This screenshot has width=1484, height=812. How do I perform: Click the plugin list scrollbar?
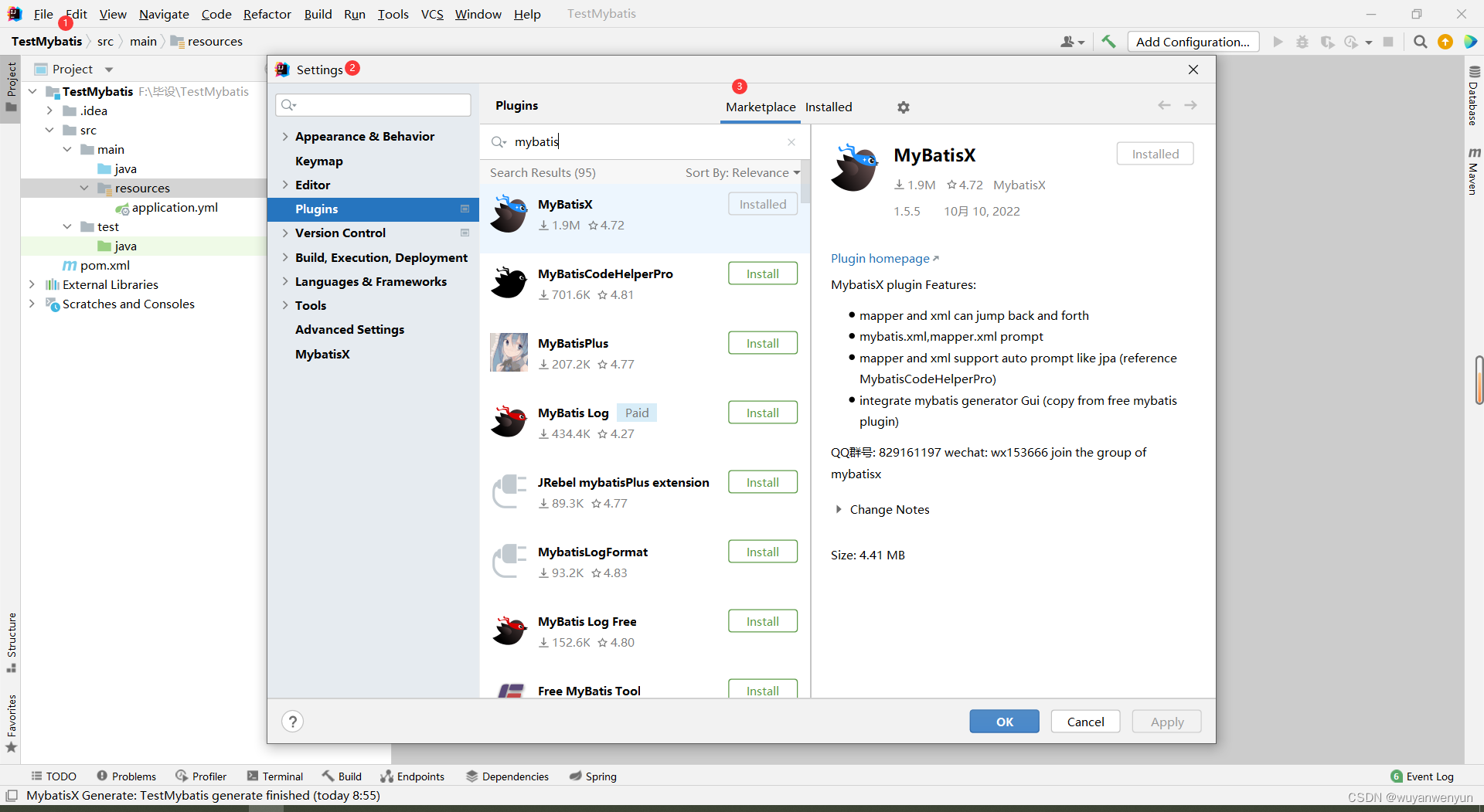click(805, 182)
